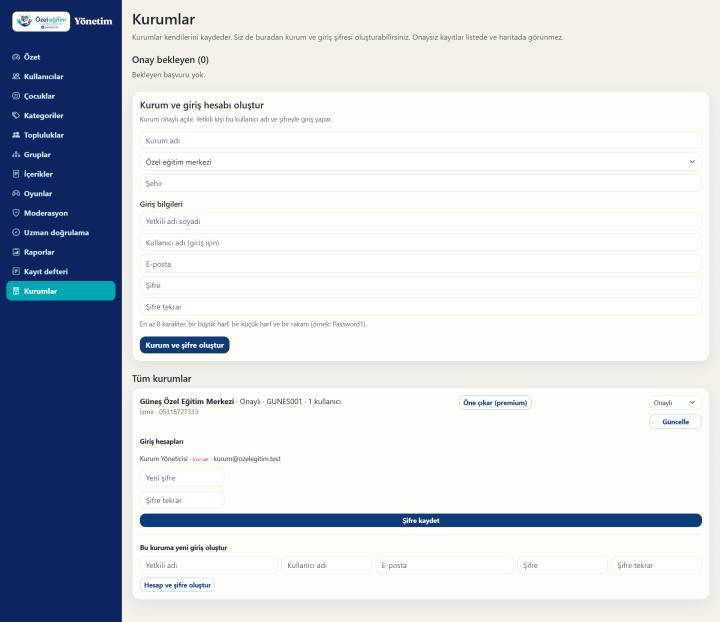Open Özet in the sidebar
Image resolution: width=720 pixels, height=622 pixels.
tap(61, 57)
